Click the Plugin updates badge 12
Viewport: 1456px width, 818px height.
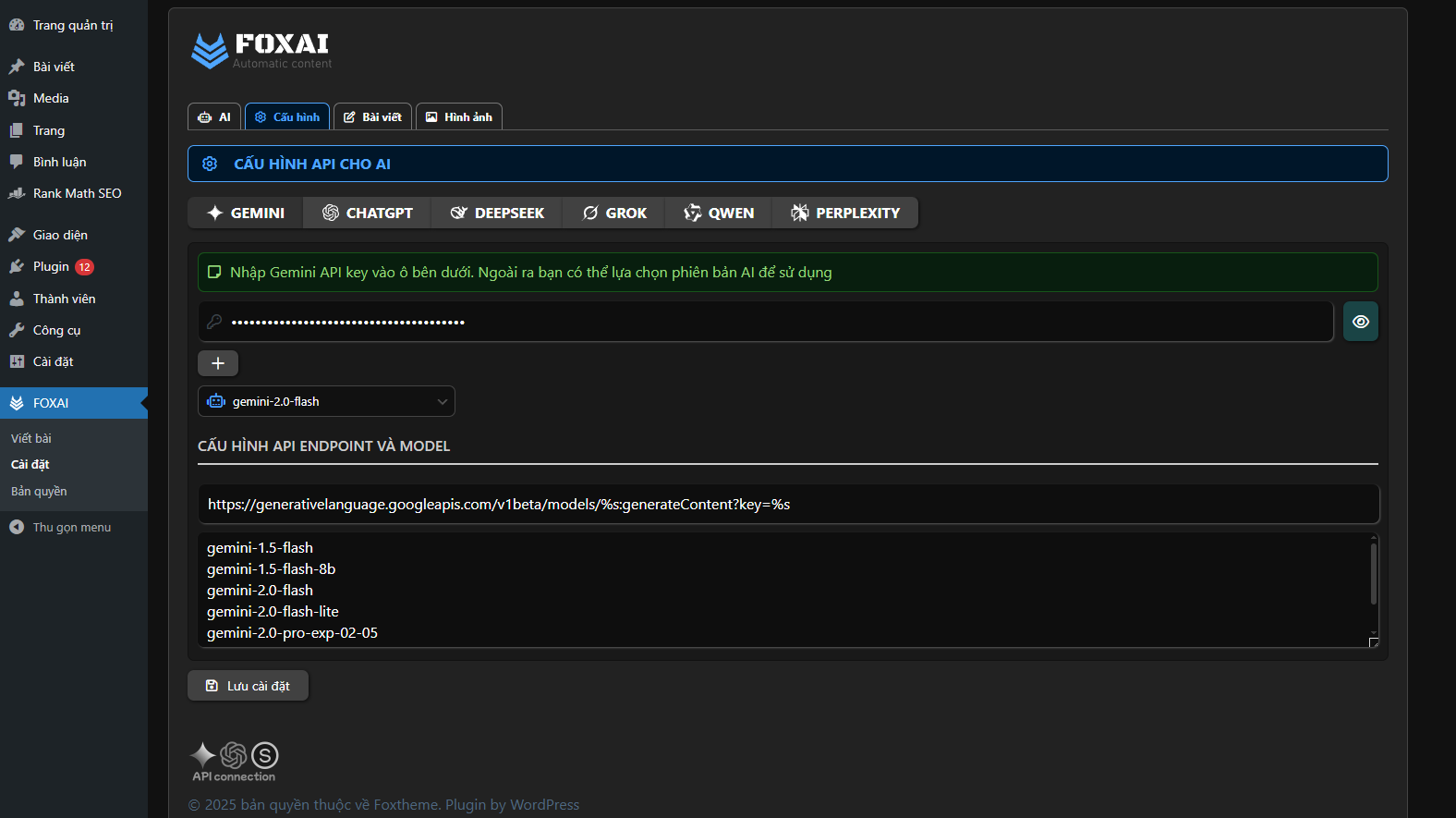tap(84, 267)
